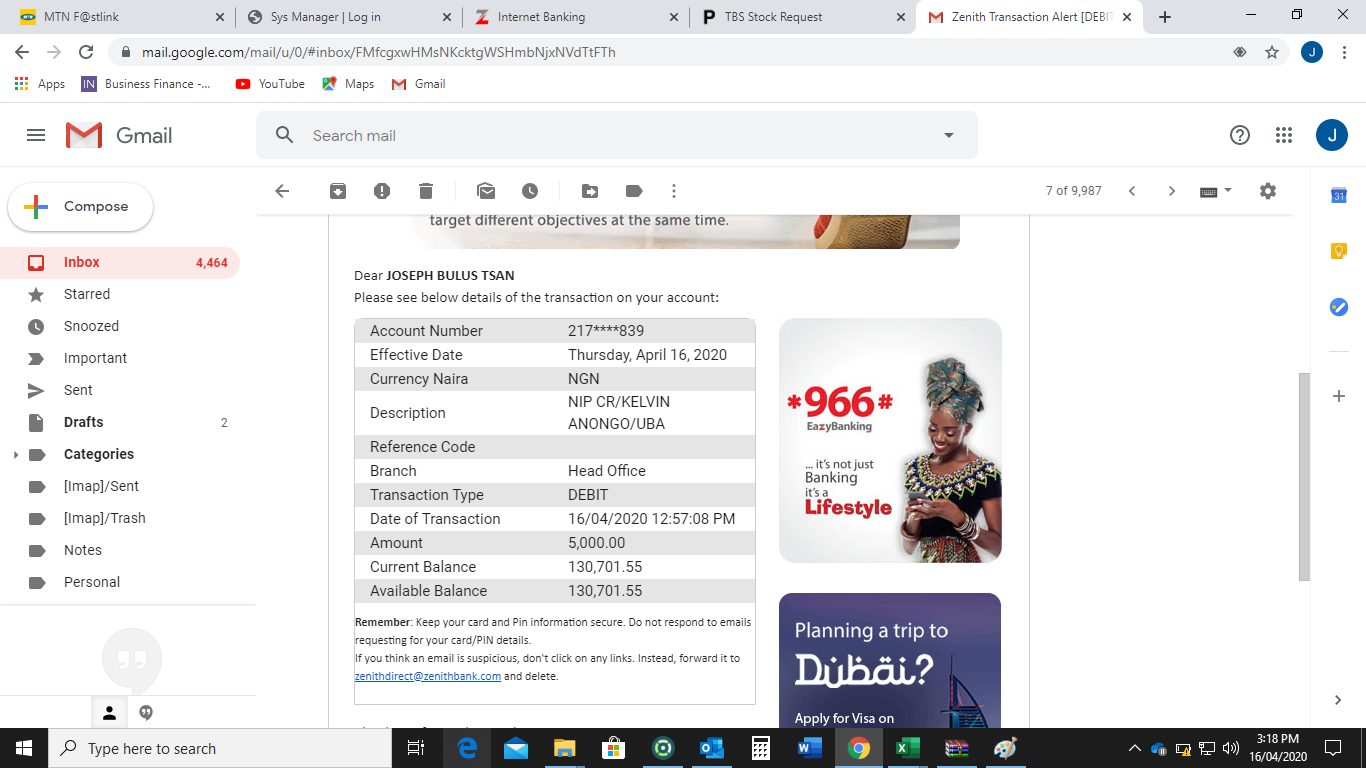Snooze this email
The height and width of the screenshot is (768, 1366).
pyautogui.click(x=530, y=191)
